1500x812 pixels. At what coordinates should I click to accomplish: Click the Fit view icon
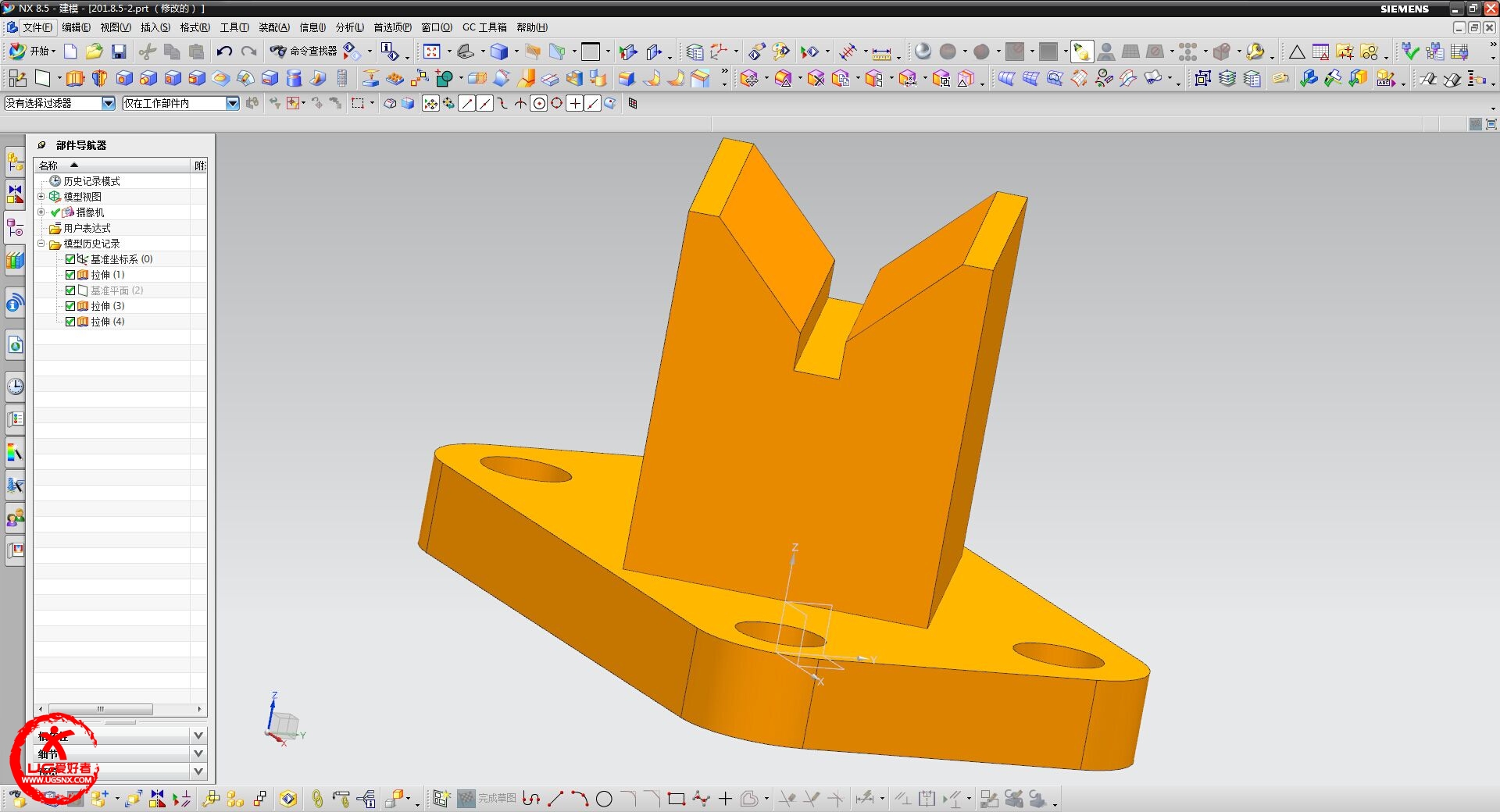[432, 52]
